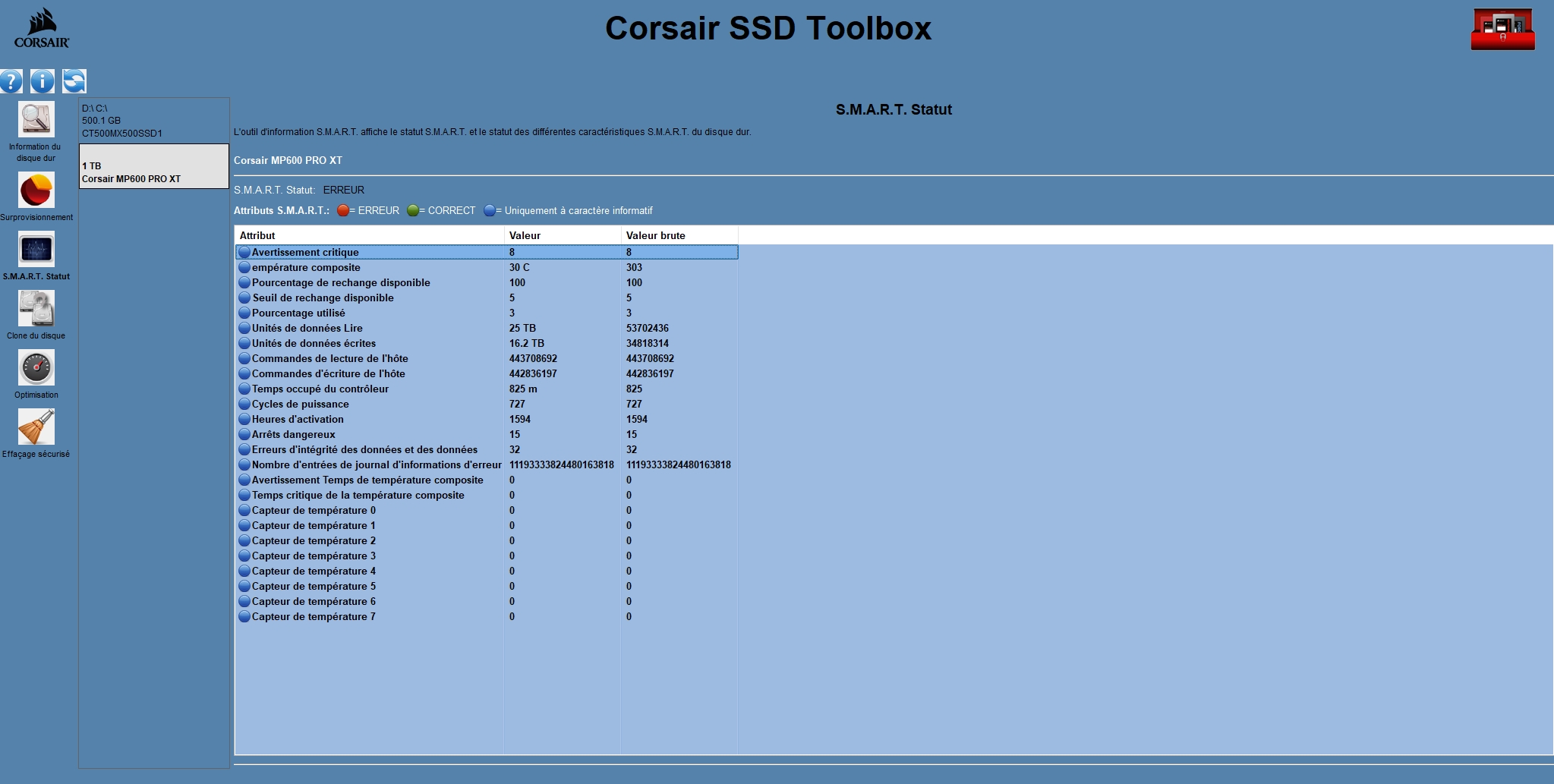Click the Attribut column header
Viewport: 1554px width, 784px height.
pos(369,235)
